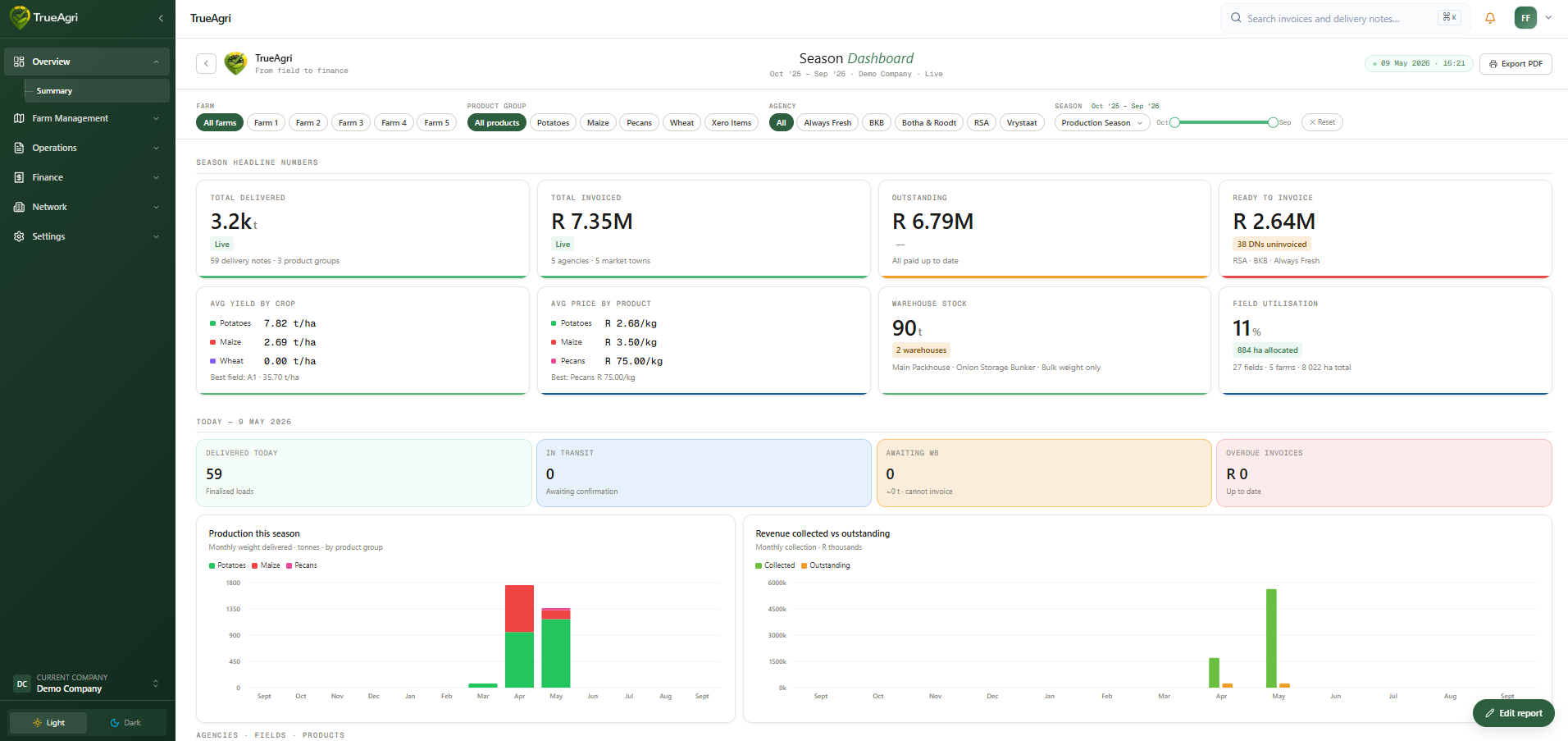
Task: Click the search magnifier icon
Action: pos(1236,18)
